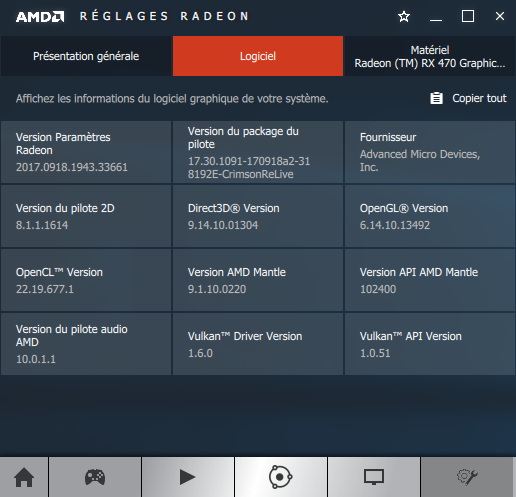
Task: Click the clipboard copy icon
Action: [436, 98]
